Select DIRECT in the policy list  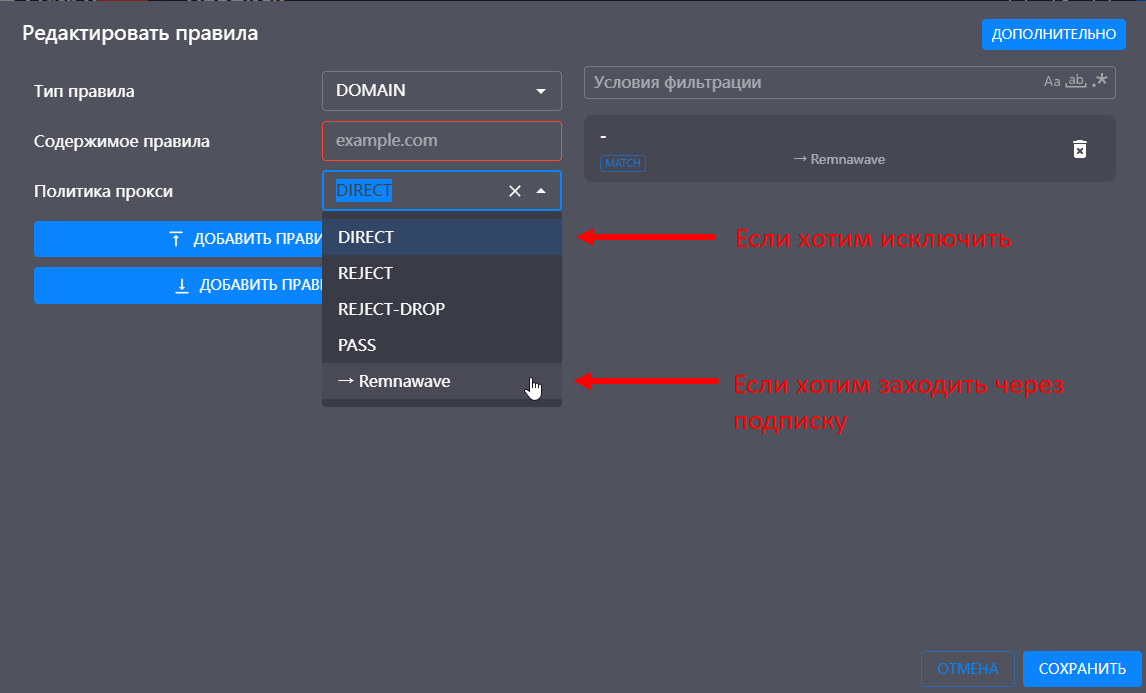(x=441, y=237)
